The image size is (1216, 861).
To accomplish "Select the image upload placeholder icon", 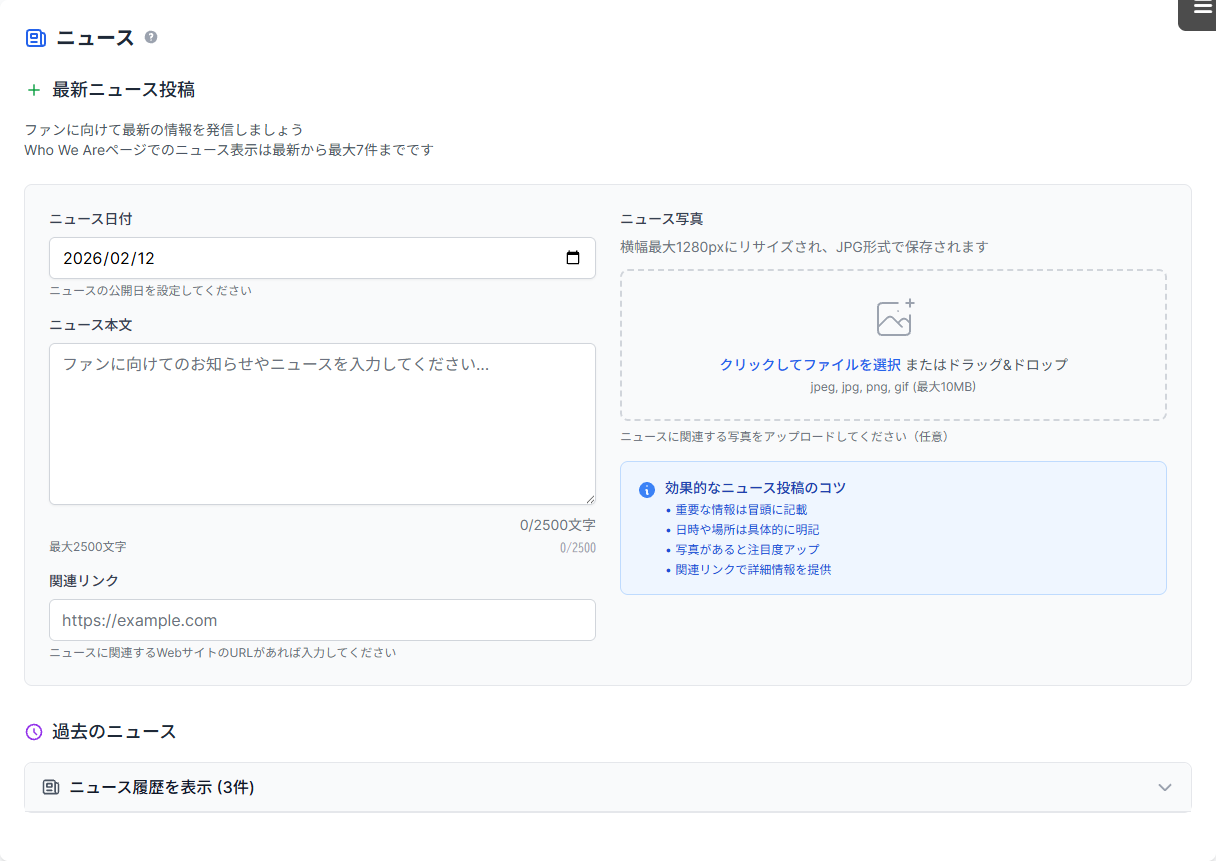I will pos(891,317).
